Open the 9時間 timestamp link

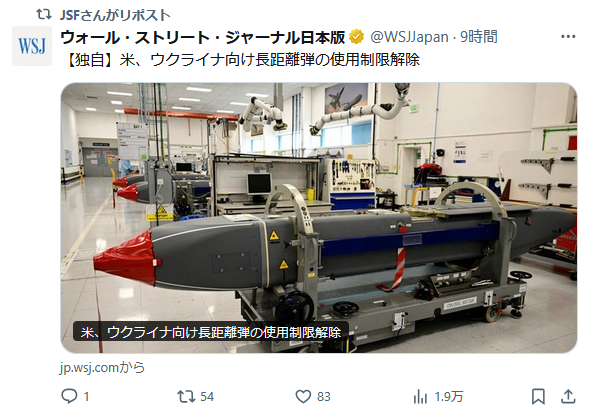tap(479, 37)
